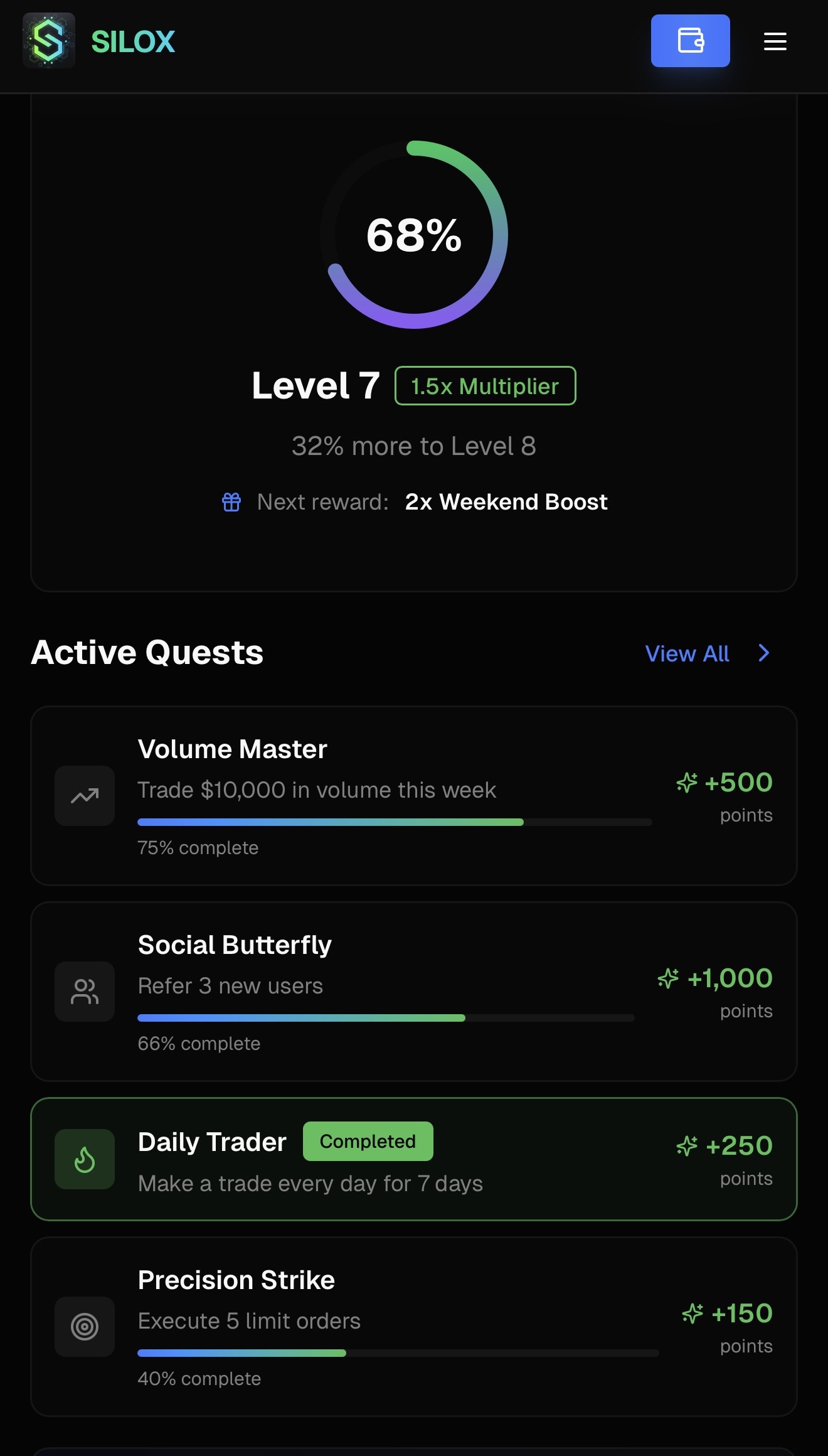Click the SILOX logo icon

(x=48, y=41)
